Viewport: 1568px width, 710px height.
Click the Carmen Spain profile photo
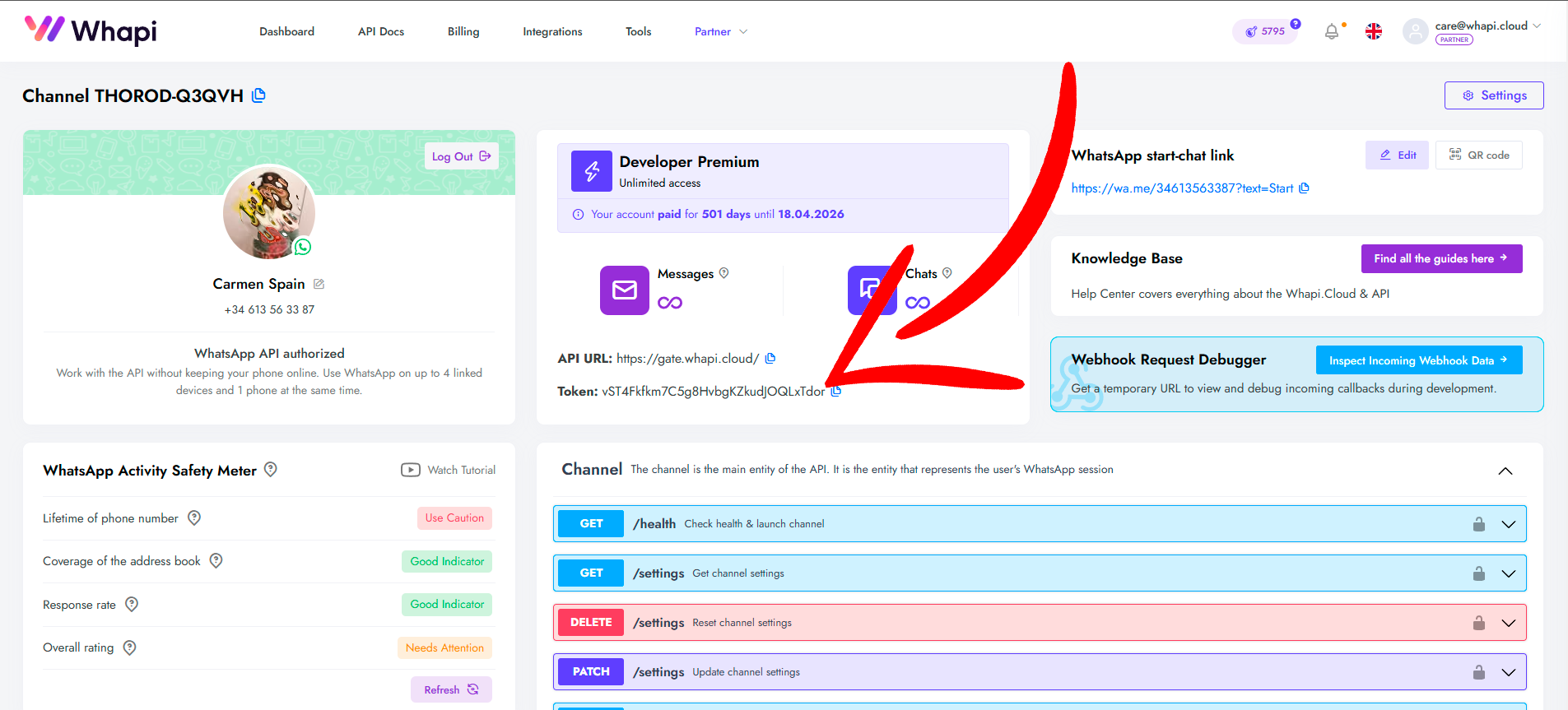pos(269,211)
